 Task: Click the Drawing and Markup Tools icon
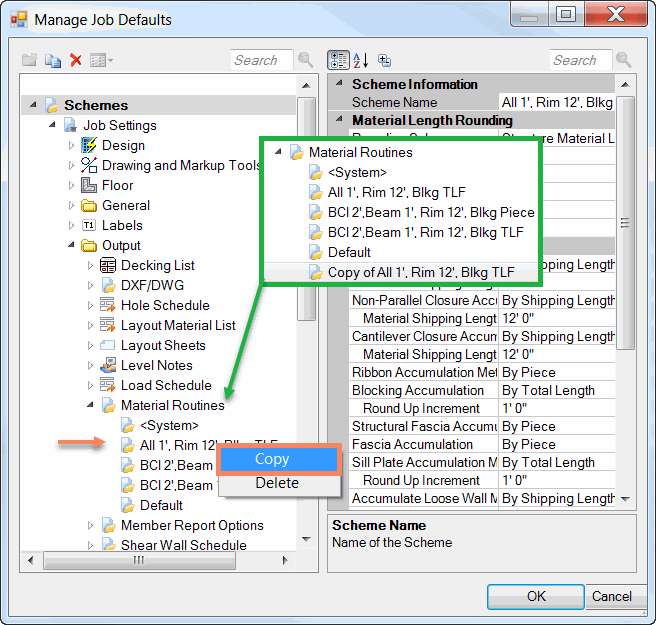[x=89, y=165]
